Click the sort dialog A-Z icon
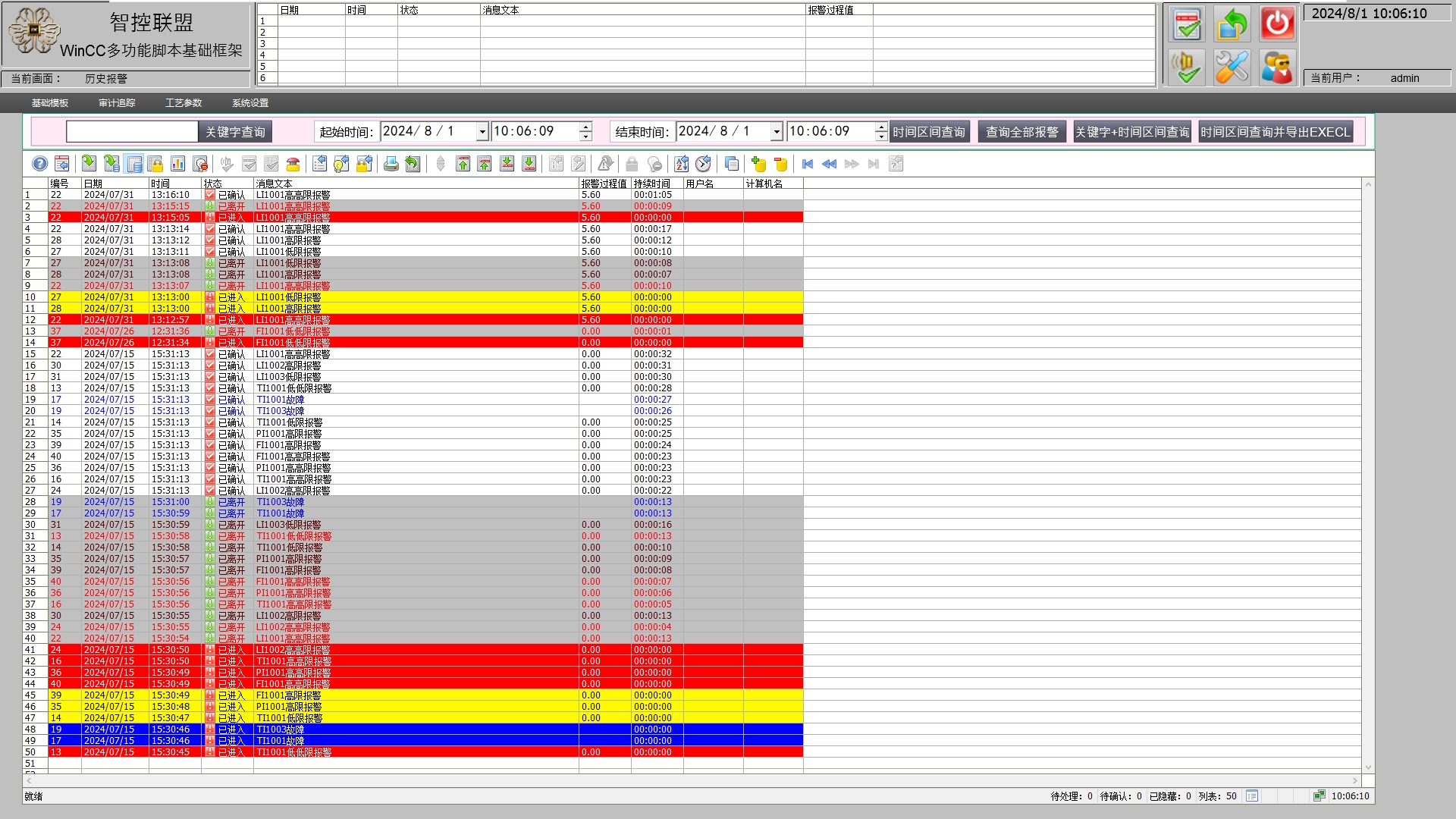Screen dimensions: 1456x819 coord(681,164)
